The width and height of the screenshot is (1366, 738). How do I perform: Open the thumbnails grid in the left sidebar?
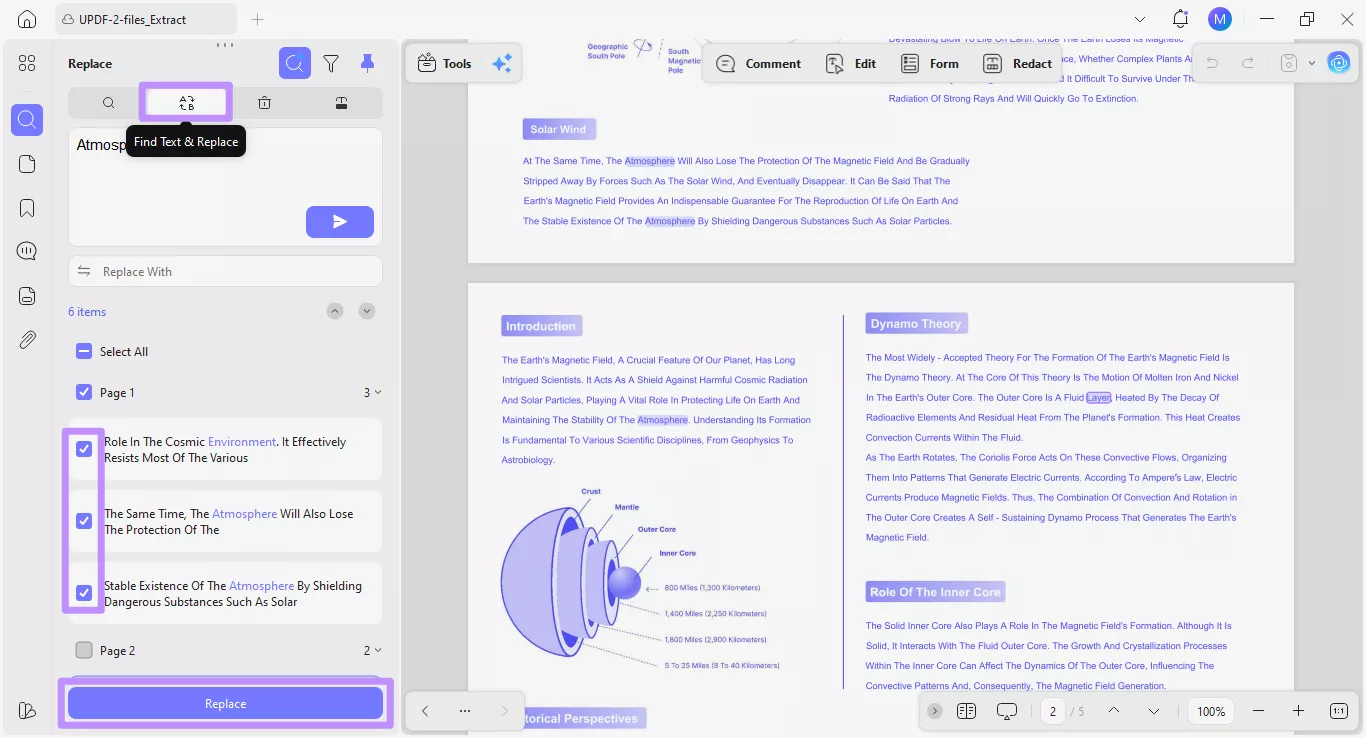tap(27, 63)
